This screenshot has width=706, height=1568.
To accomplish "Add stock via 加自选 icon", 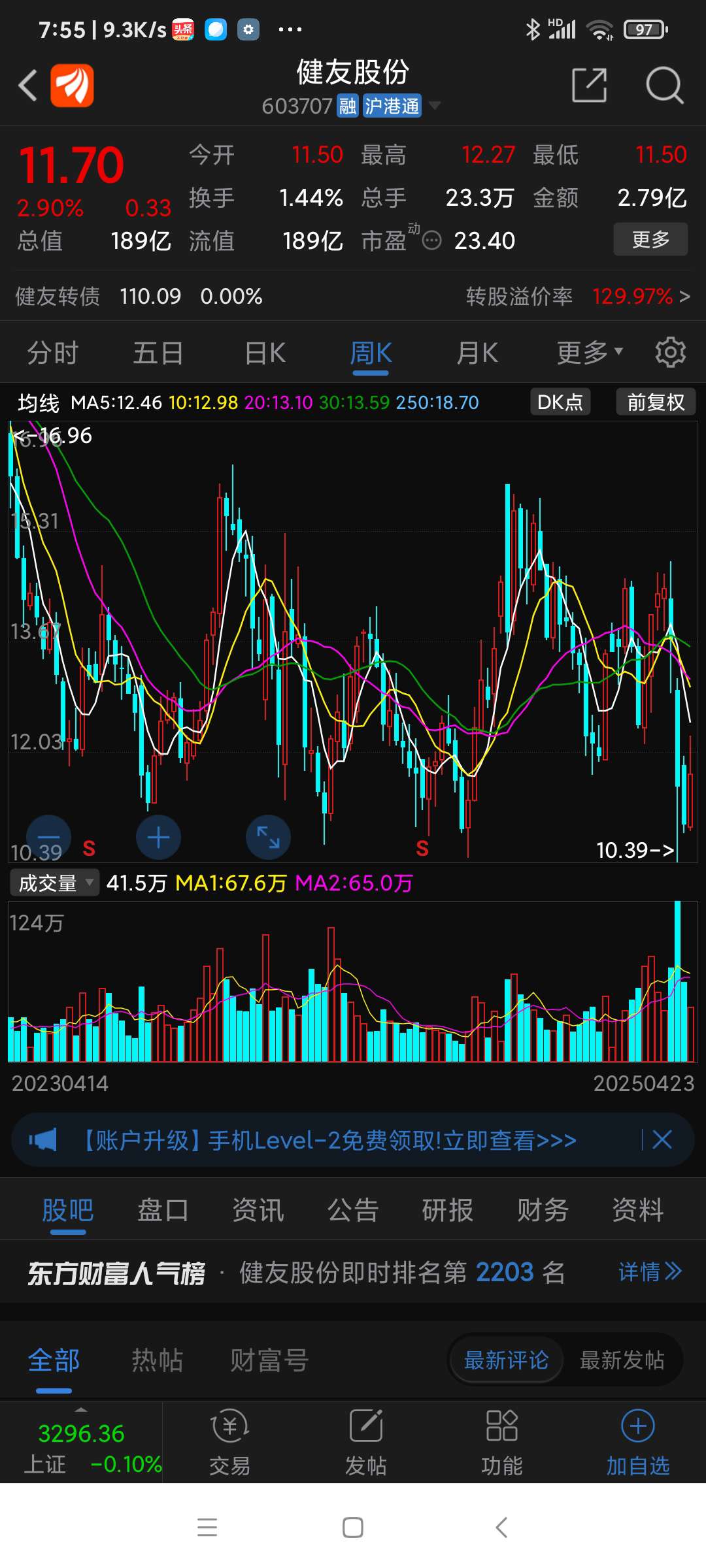I will (638, 1443).
